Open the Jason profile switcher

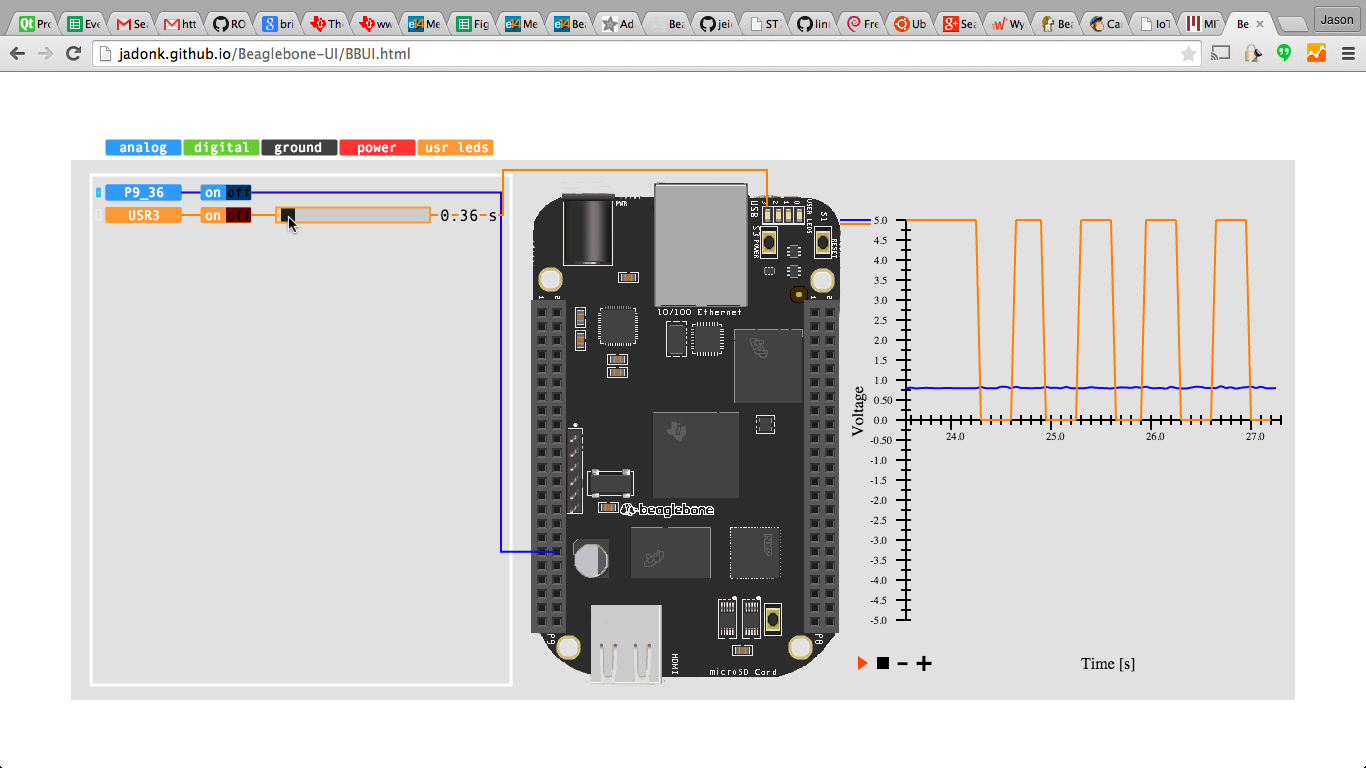[1337, 20]
